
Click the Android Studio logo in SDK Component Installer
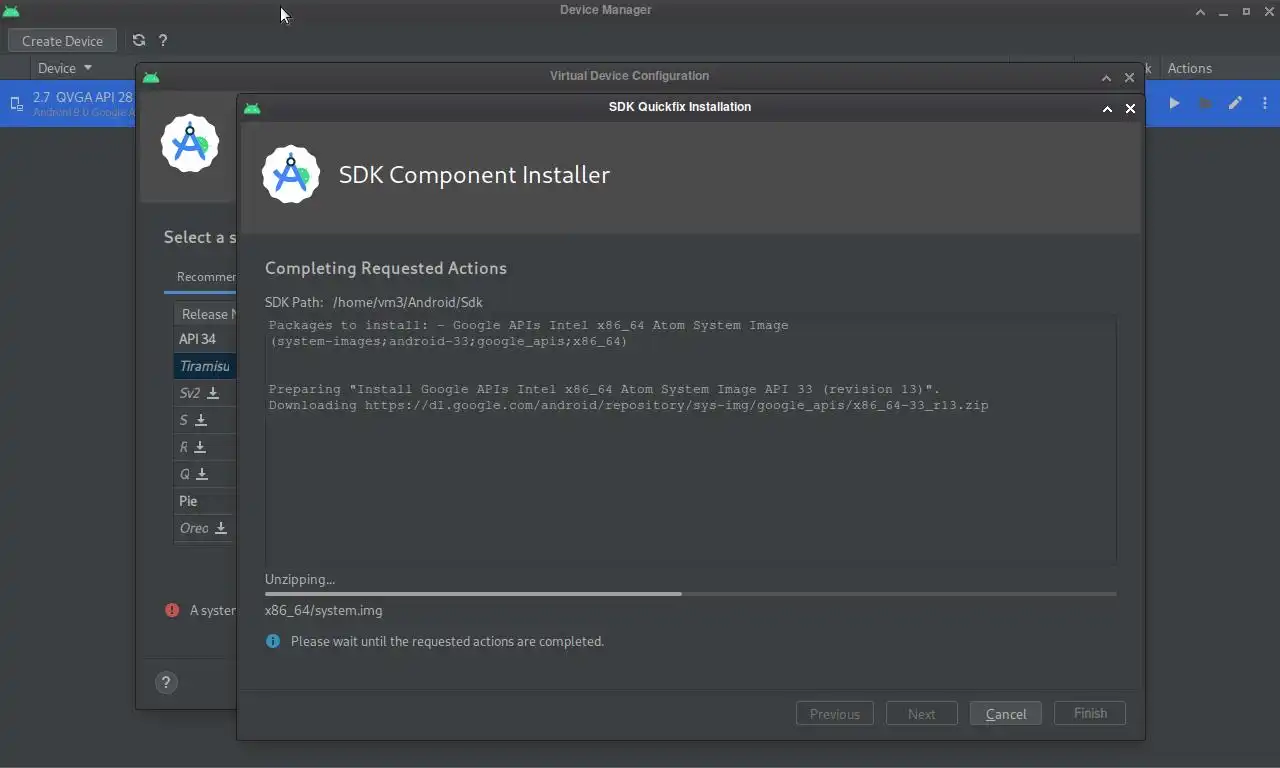pyautogui.click(x=291, y=174)
